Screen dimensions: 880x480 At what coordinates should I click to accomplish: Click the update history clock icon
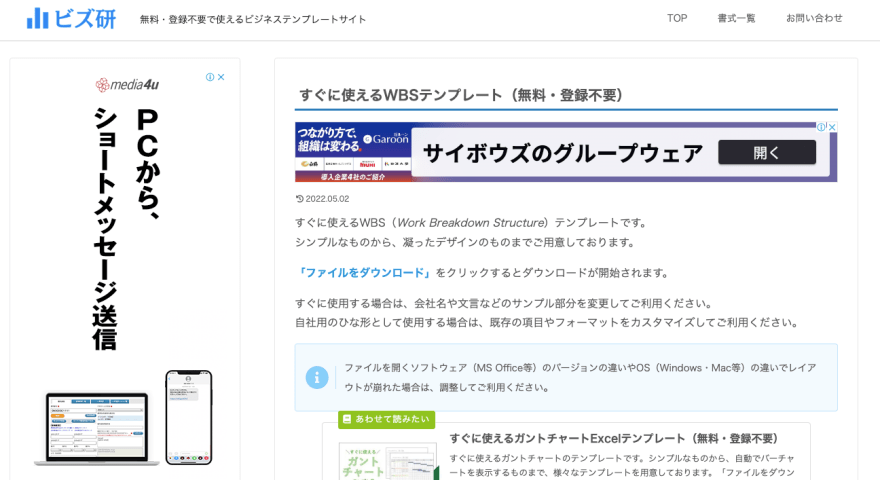300,199
